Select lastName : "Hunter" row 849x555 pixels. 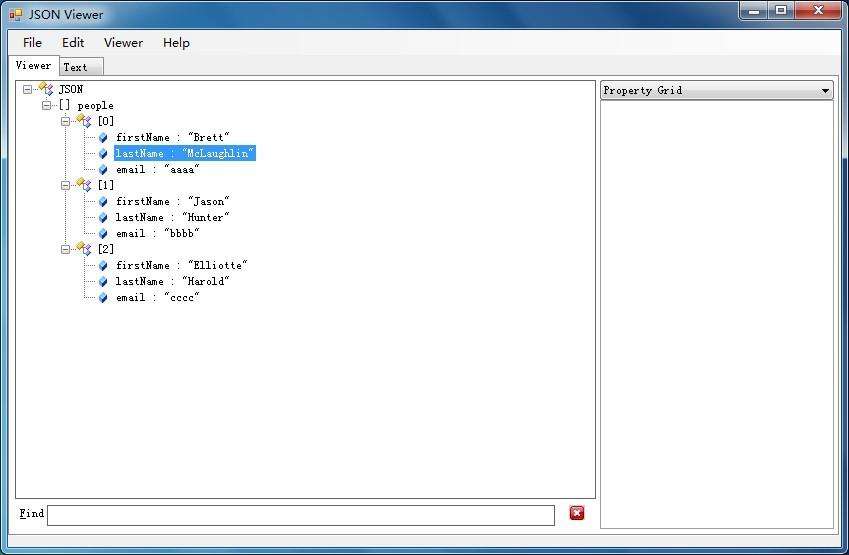[x=172, y=218]
